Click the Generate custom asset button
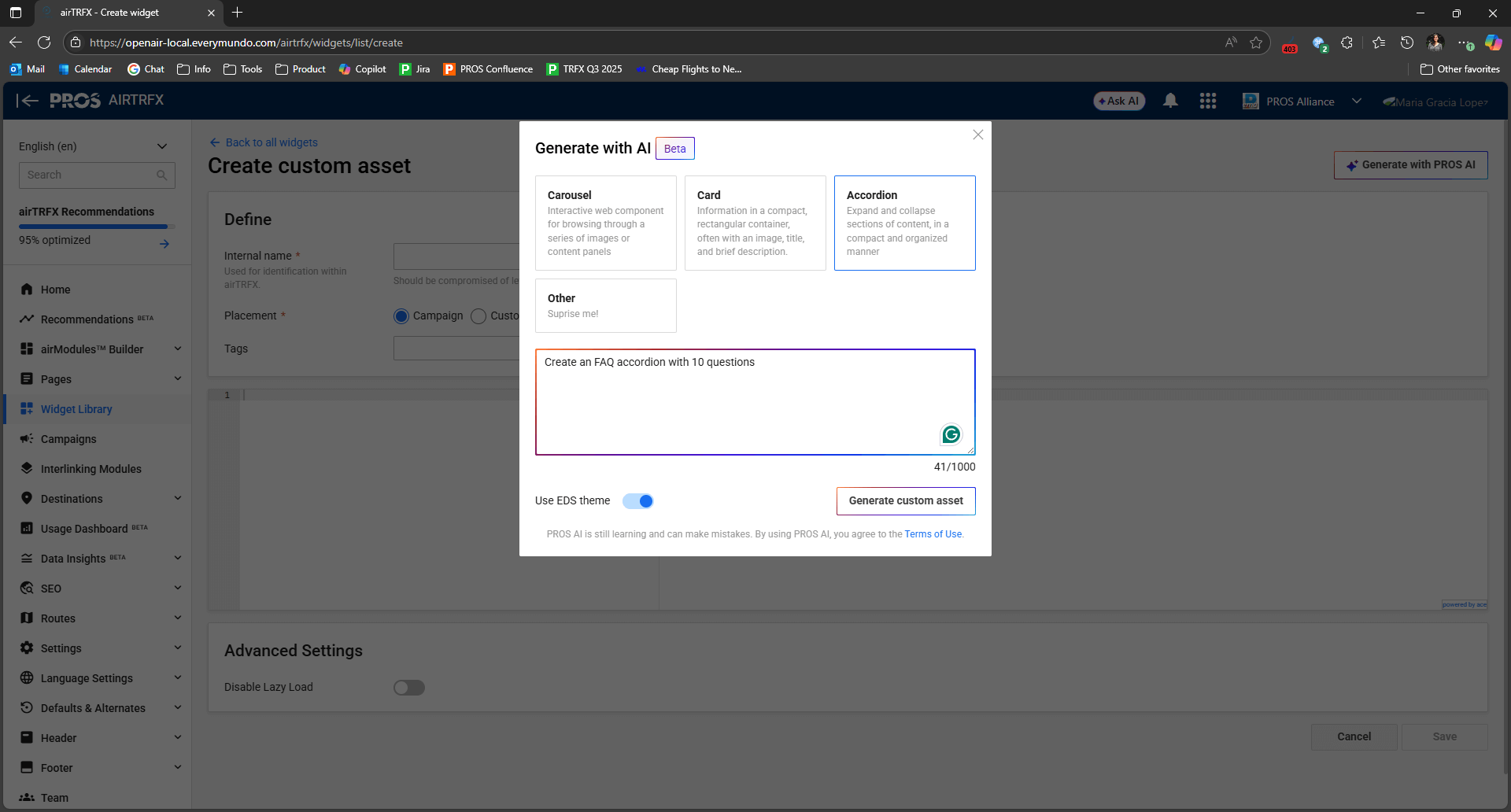1511x812 pixels. tap(905, 501)
